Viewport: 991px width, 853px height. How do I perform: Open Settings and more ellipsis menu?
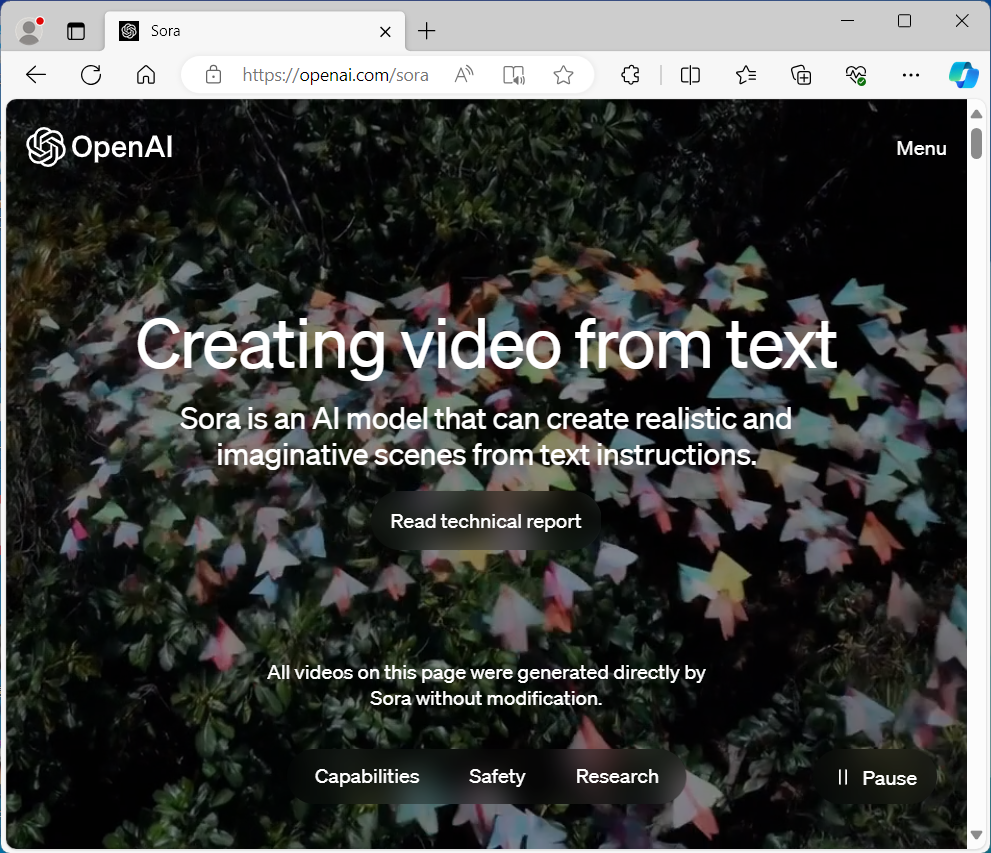point(911,75)
